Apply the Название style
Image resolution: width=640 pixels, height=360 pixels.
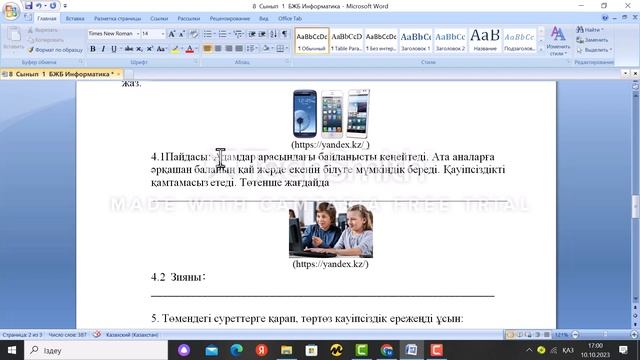point(485,41)
